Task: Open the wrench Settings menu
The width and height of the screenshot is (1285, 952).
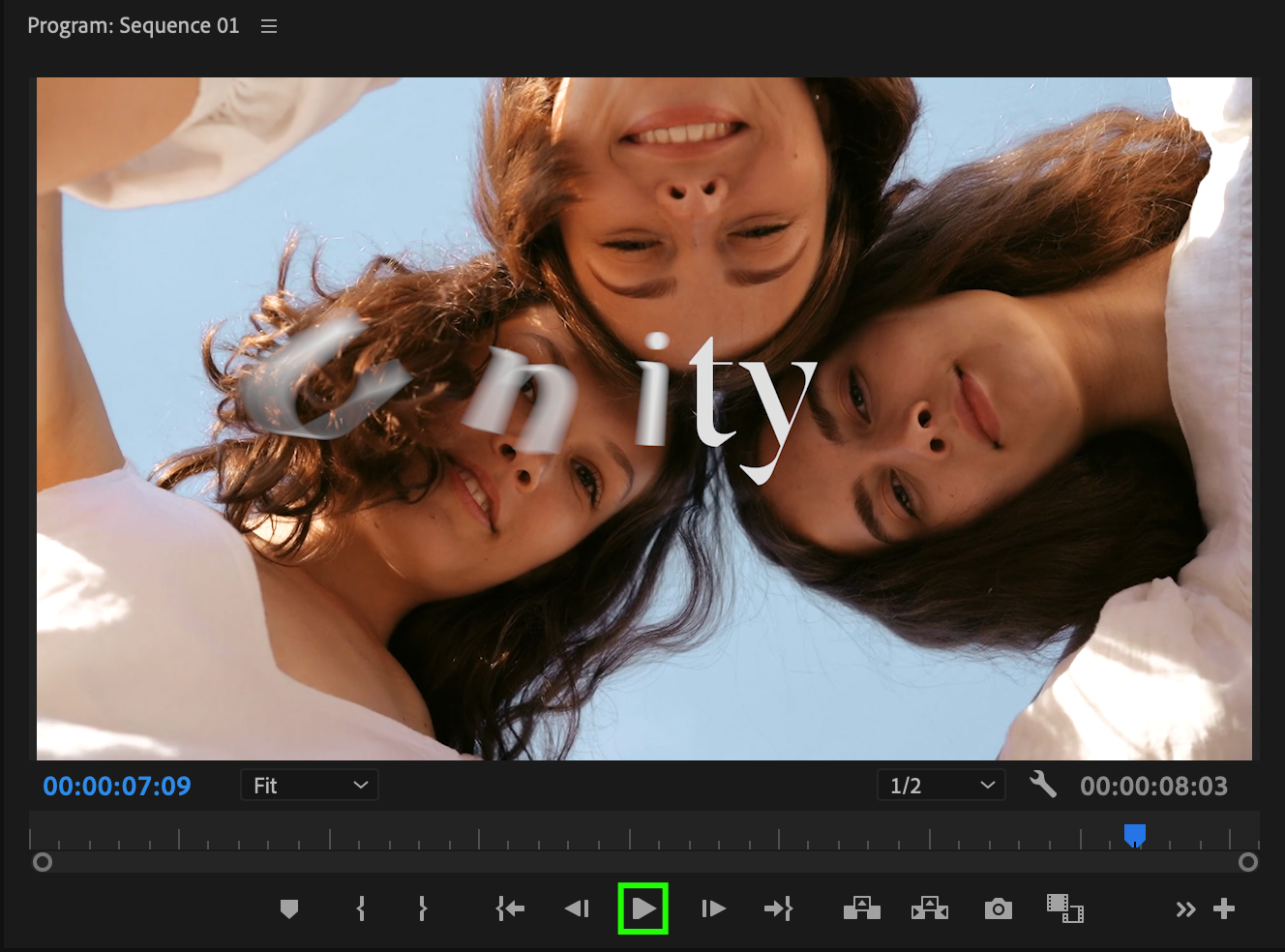Action: point(1043,785)
